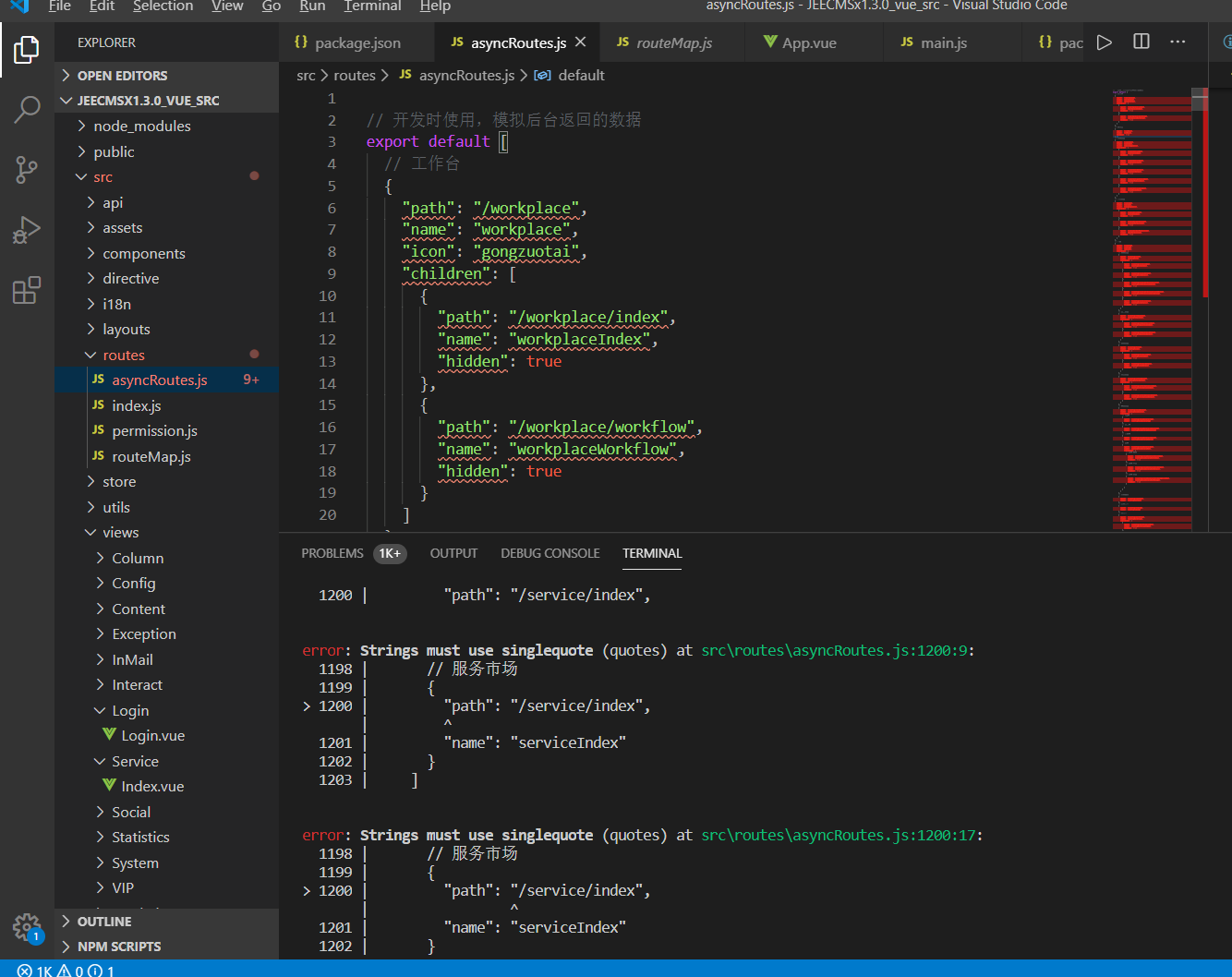Split the editor to the right
1232x977 pixels.
(x=1141, y=42)
